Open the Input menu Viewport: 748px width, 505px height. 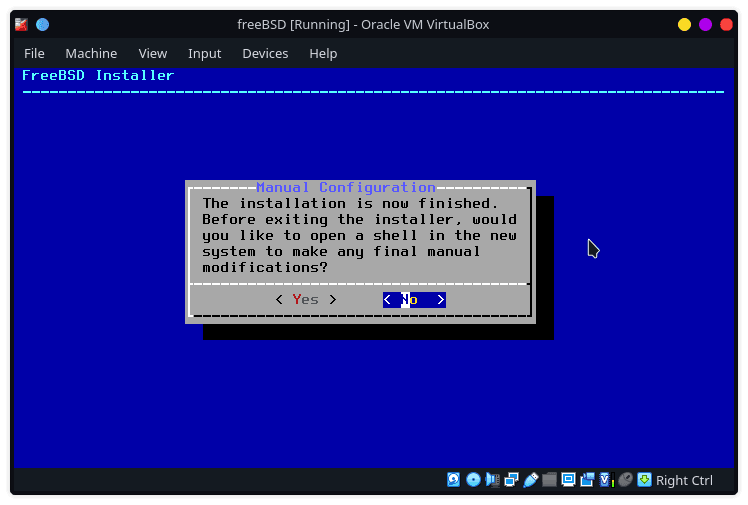(205, 53)
